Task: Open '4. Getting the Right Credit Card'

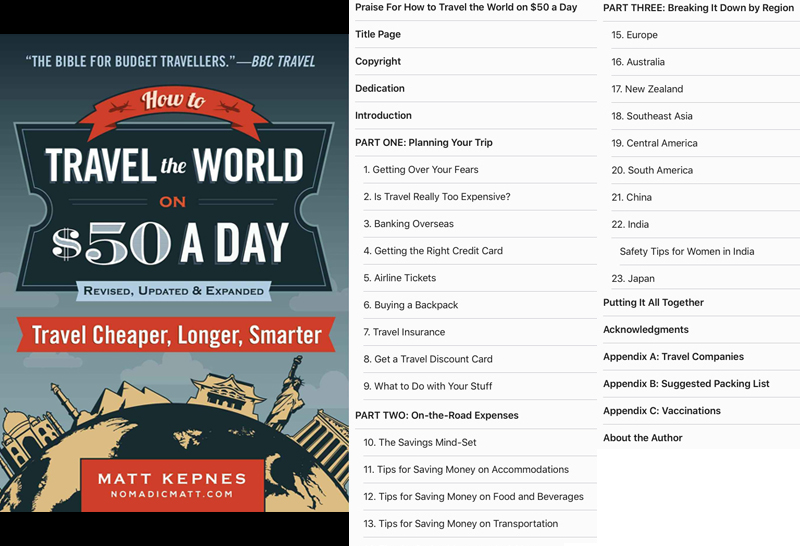Action: pos(480,251)
